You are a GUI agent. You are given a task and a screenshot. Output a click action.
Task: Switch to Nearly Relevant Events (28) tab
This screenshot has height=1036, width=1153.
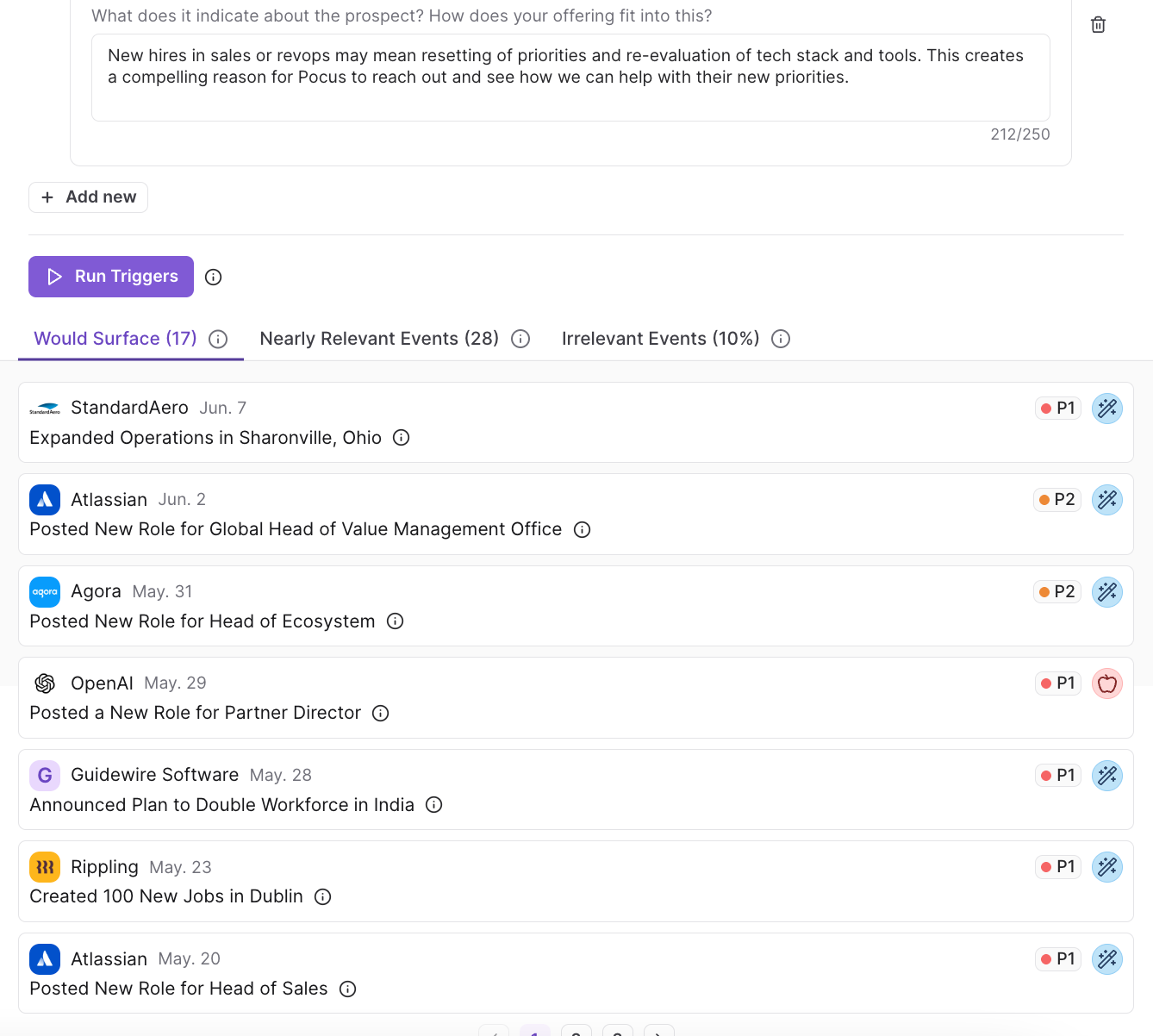(379, 339)
